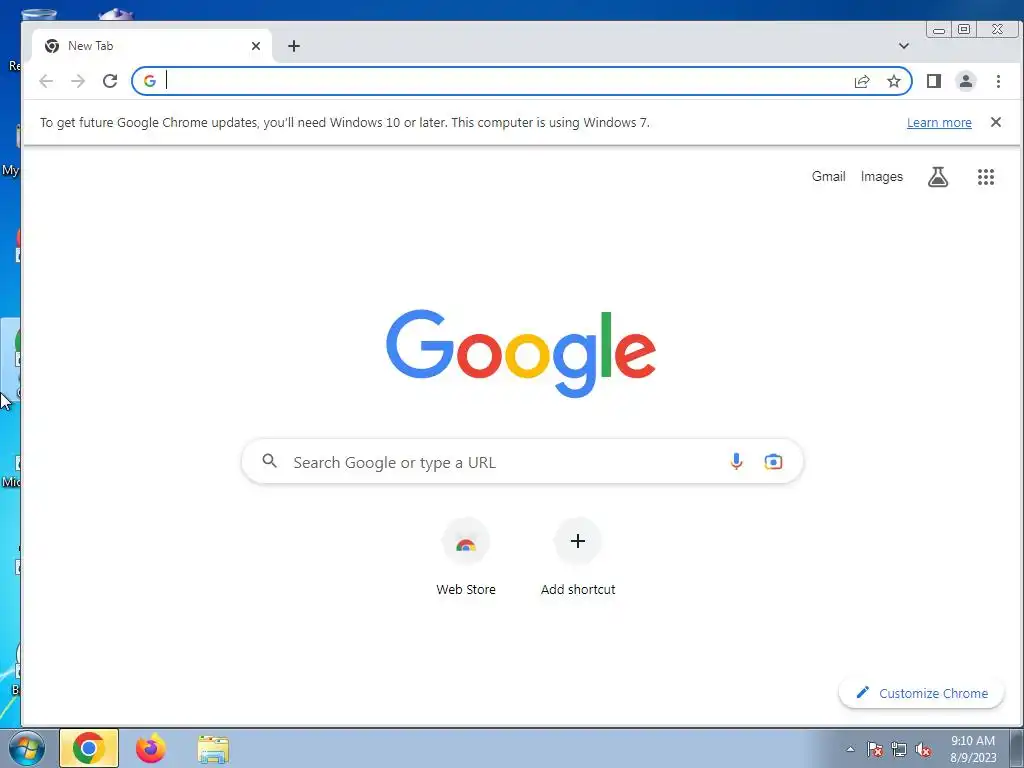Screen dimensions: 1024x768
Task: Click the back navigation arrow
Action: pyautogui.click(x=46, y=81)
